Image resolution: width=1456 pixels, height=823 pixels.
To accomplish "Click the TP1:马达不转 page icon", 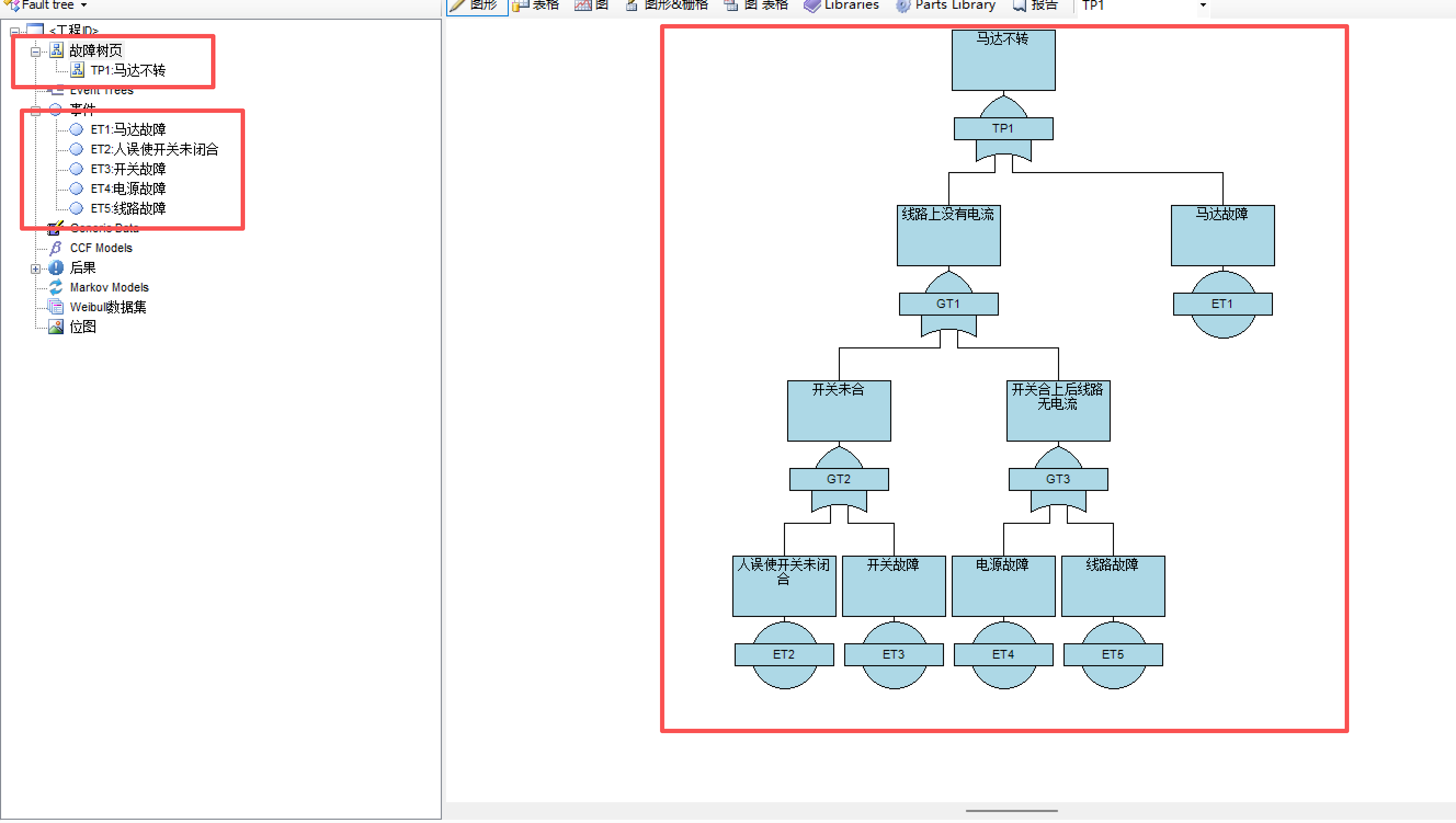I will click(77, 70).
